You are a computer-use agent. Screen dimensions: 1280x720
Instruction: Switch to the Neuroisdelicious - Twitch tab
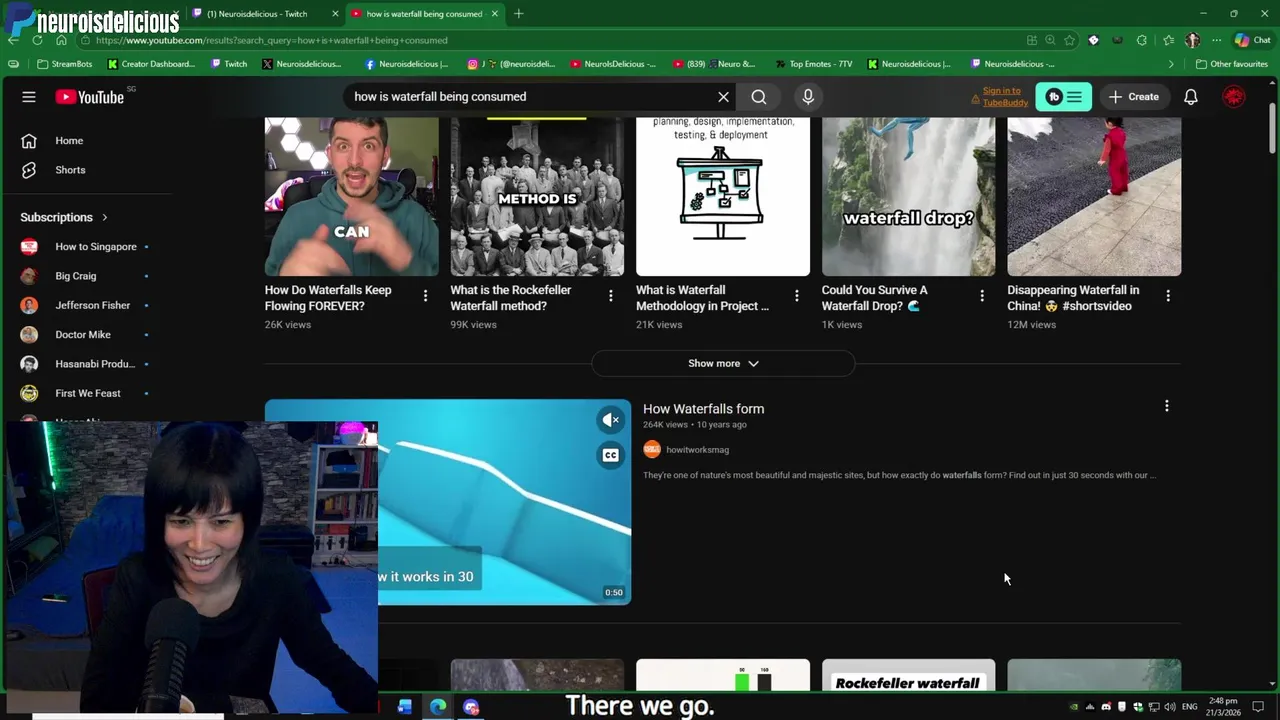click(x=264, y=14)
